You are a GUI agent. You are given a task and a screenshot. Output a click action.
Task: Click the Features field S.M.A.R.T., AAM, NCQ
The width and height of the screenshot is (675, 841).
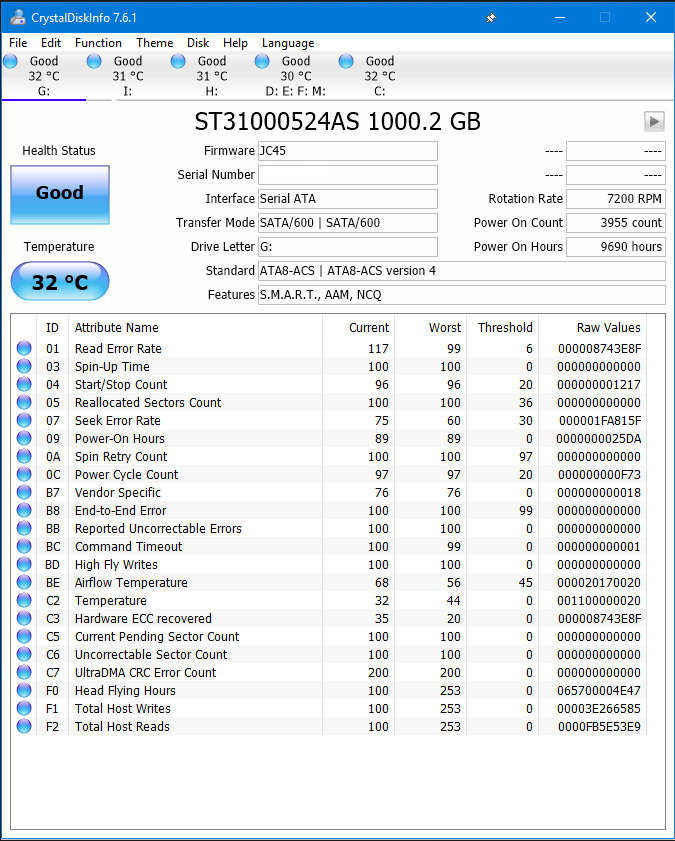click(462, 295)
